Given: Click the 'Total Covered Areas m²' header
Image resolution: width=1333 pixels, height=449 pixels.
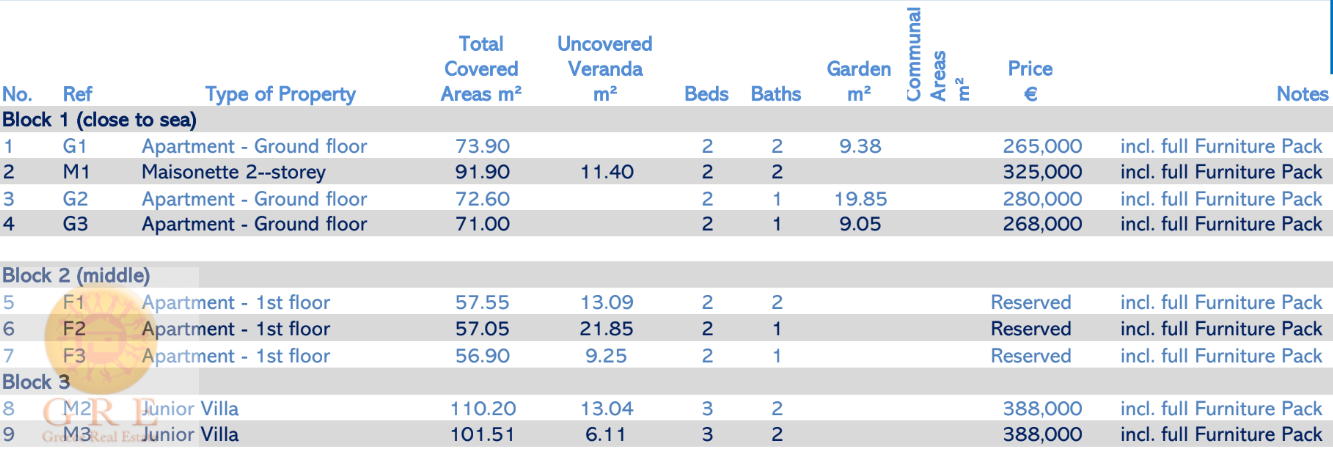Looking at the screenshot, I should click(481, 69).
